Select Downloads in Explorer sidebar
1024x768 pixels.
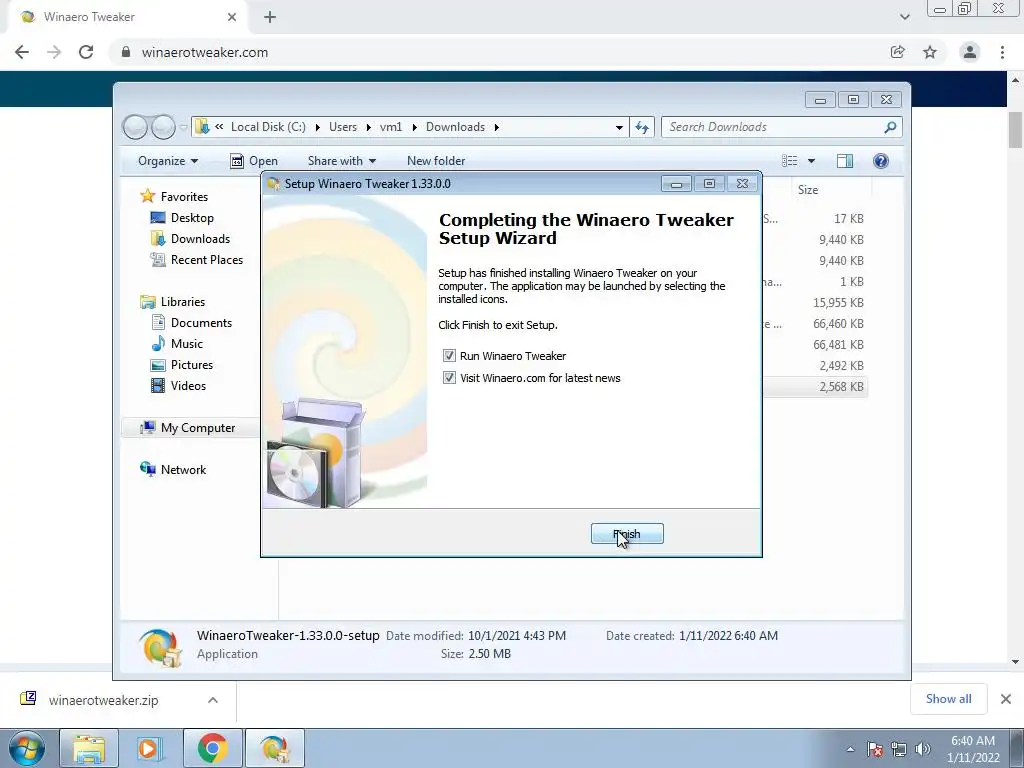pyautogui.click(x=200, y=238)
